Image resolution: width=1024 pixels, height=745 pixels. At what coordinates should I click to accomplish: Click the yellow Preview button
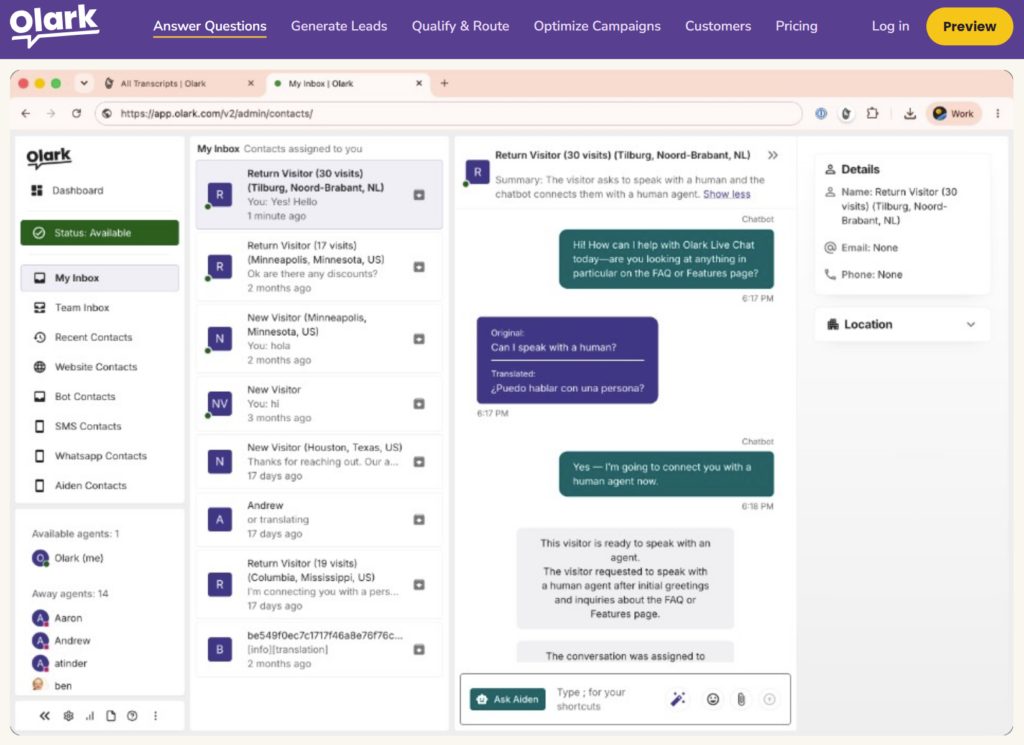click(x=969, y=26)
